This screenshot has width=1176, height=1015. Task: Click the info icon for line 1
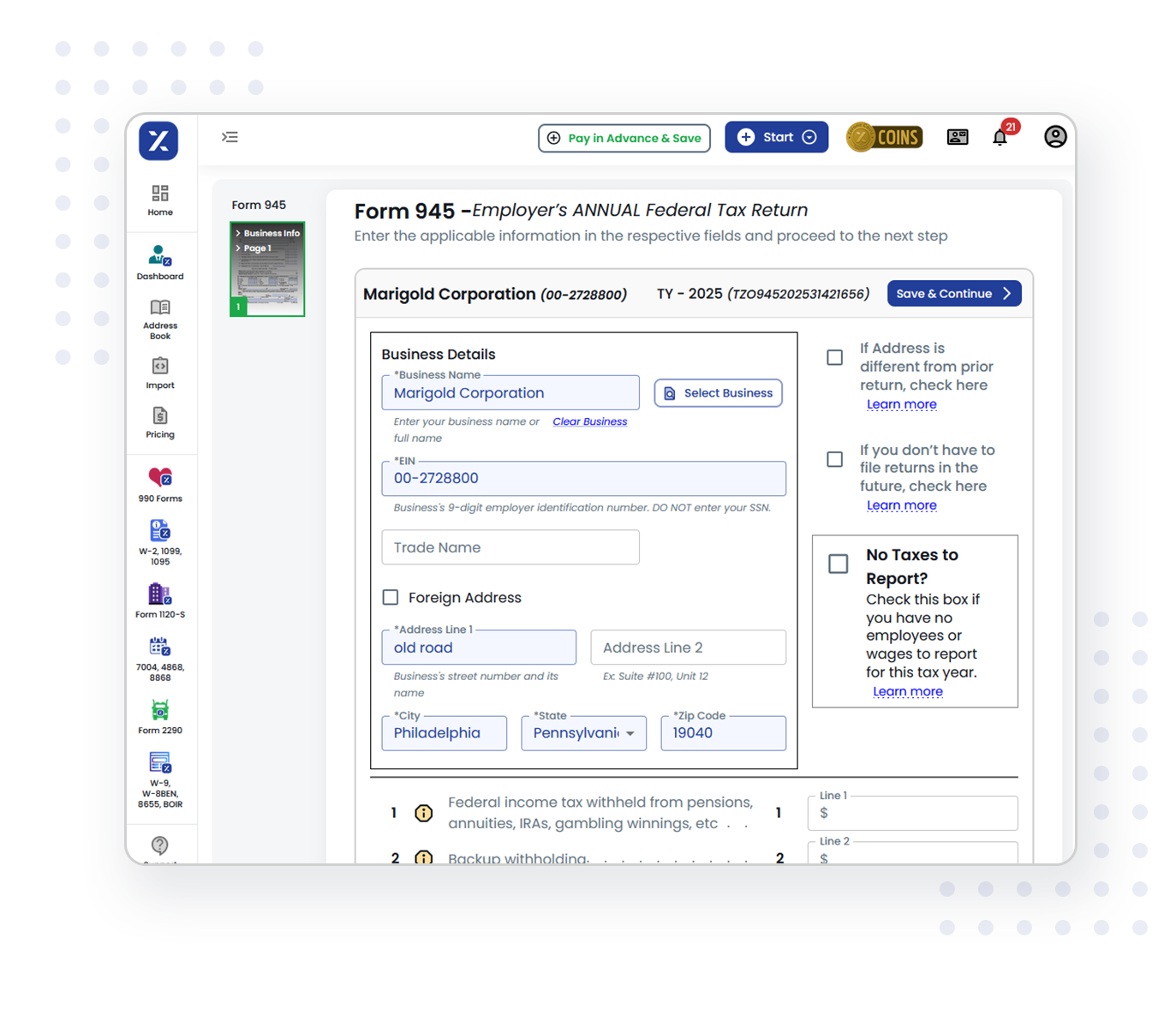[x=423, y=813]
